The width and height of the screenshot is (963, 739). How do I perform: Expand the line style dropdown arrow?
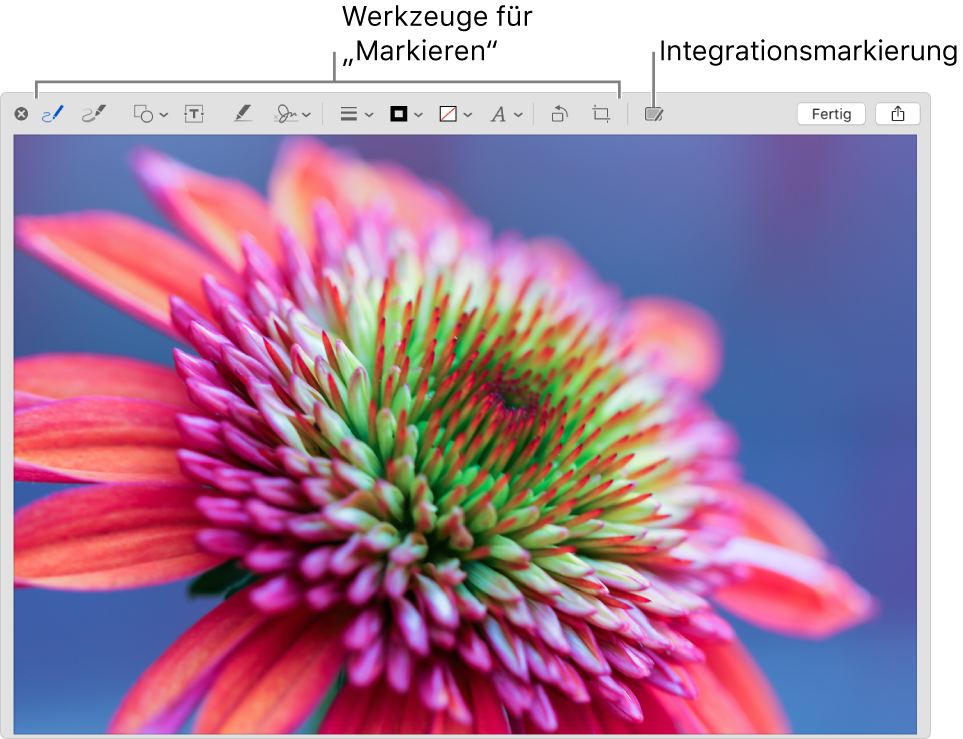pyautogui.click(x=369, y=115)
